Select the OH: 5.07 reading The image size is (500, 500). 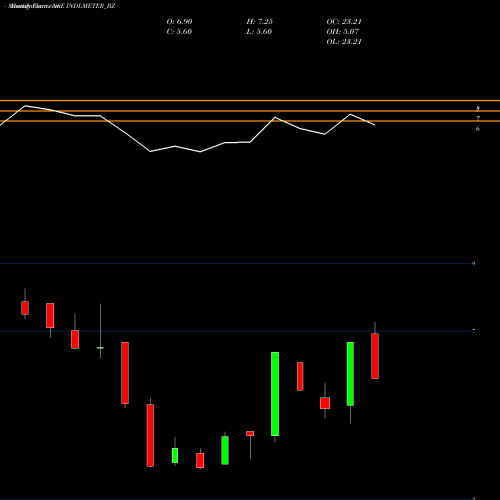click(x=343, y=32)
